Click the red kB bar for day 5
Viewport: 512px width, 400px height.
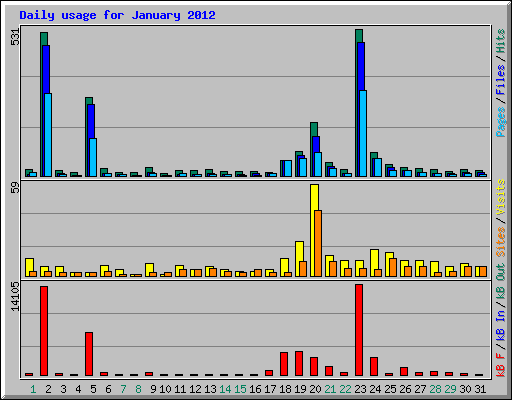(89, 354)
